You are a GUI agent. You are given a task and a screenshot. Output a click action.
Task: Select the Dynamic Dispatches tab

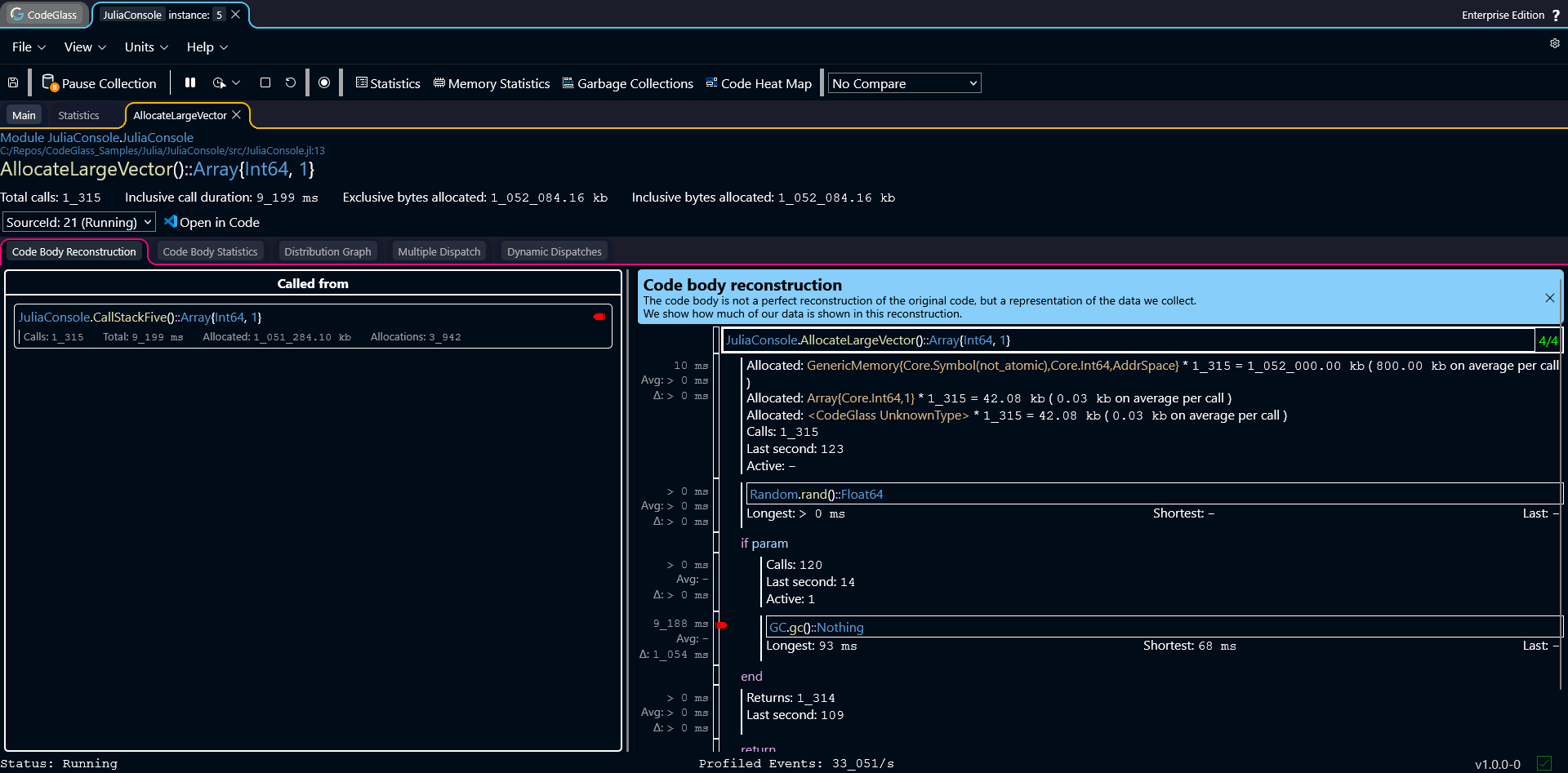(x=555, y=251)
